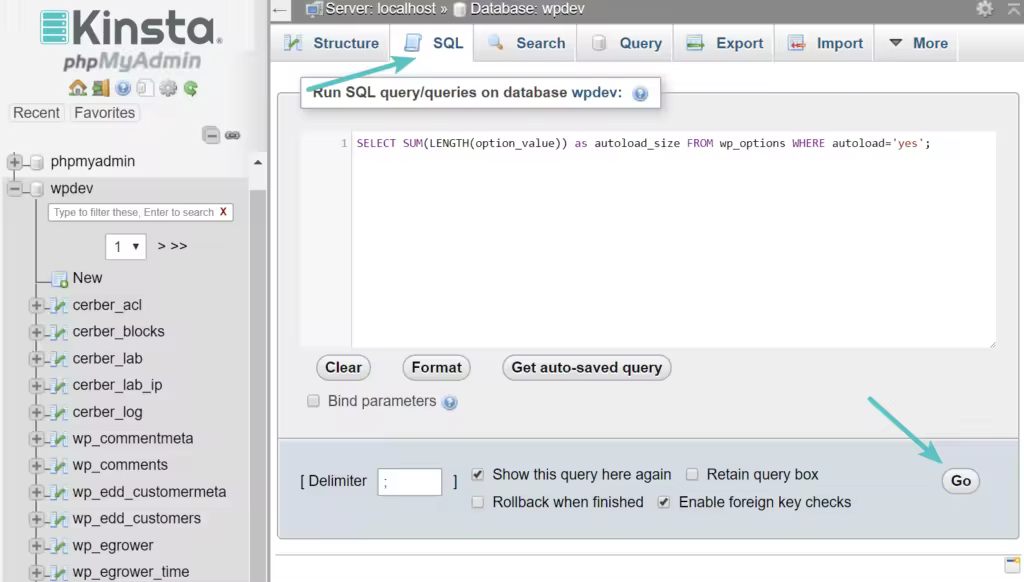Click the log out door icon
Viewport: 1024px width, 582px height.
coord(101,88)
